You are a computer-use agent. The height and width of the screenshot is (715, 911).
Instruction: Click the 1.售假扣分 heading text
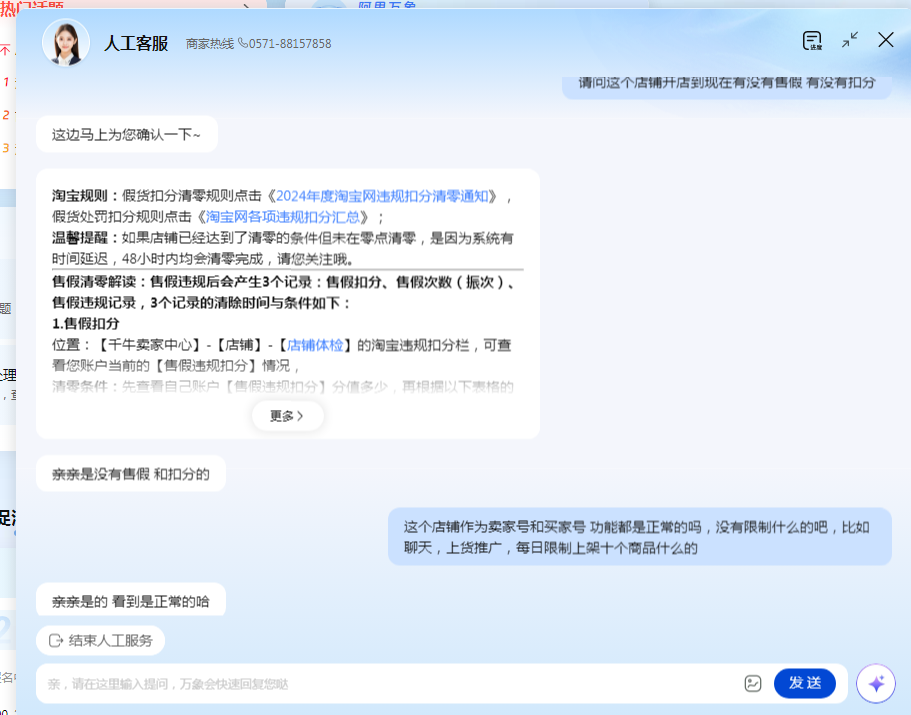coord(86,324)
